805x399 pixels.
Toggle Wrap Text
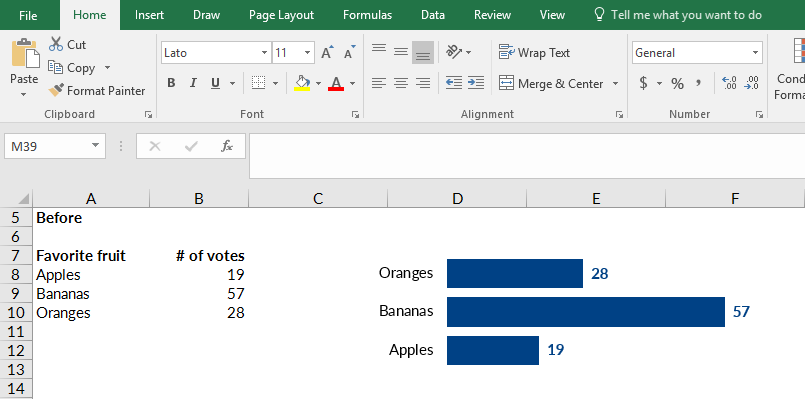(534, 52)
